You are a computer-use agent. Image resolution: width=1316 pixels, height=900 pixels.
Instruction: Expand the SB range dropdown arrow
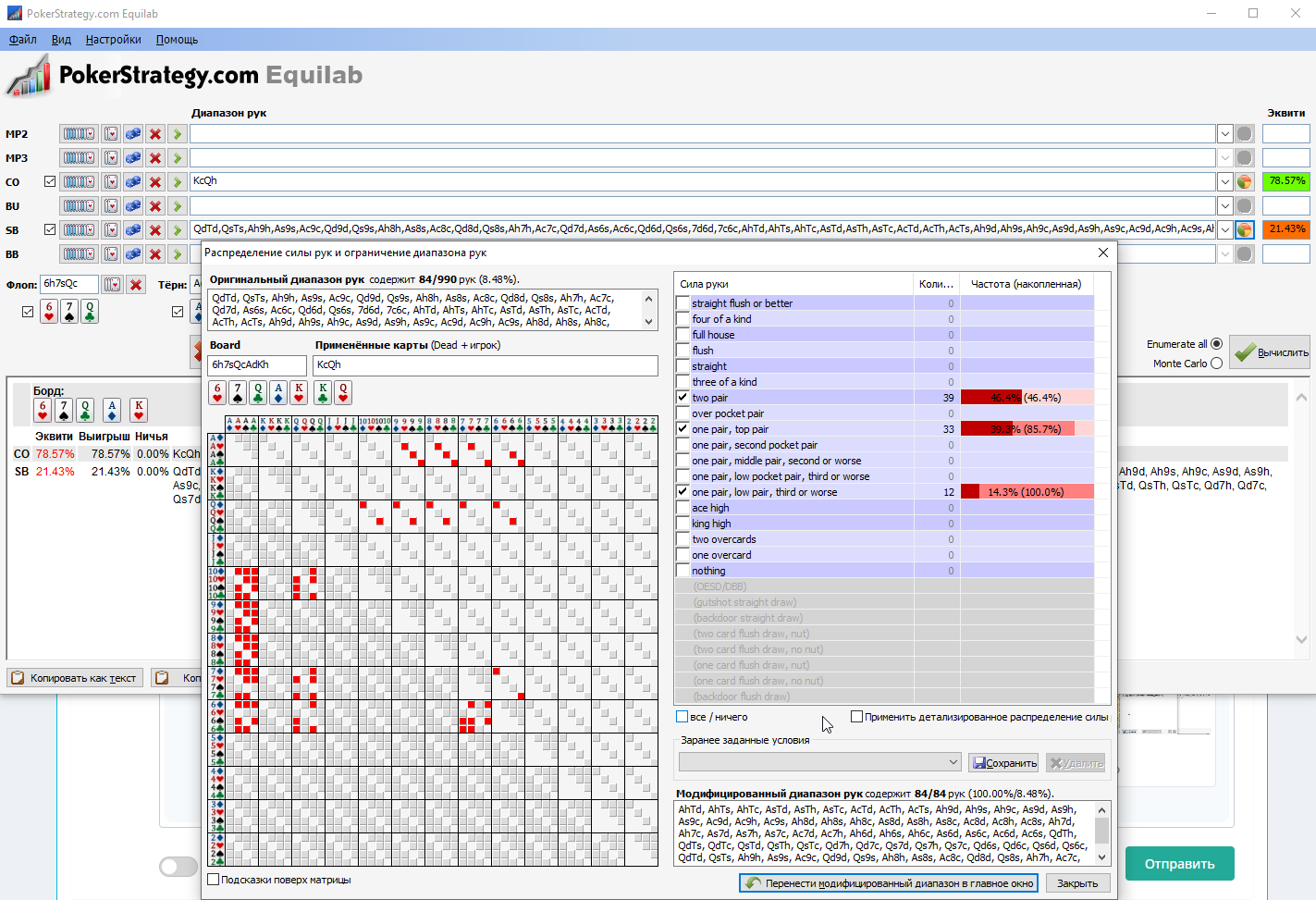[1224, 230]
